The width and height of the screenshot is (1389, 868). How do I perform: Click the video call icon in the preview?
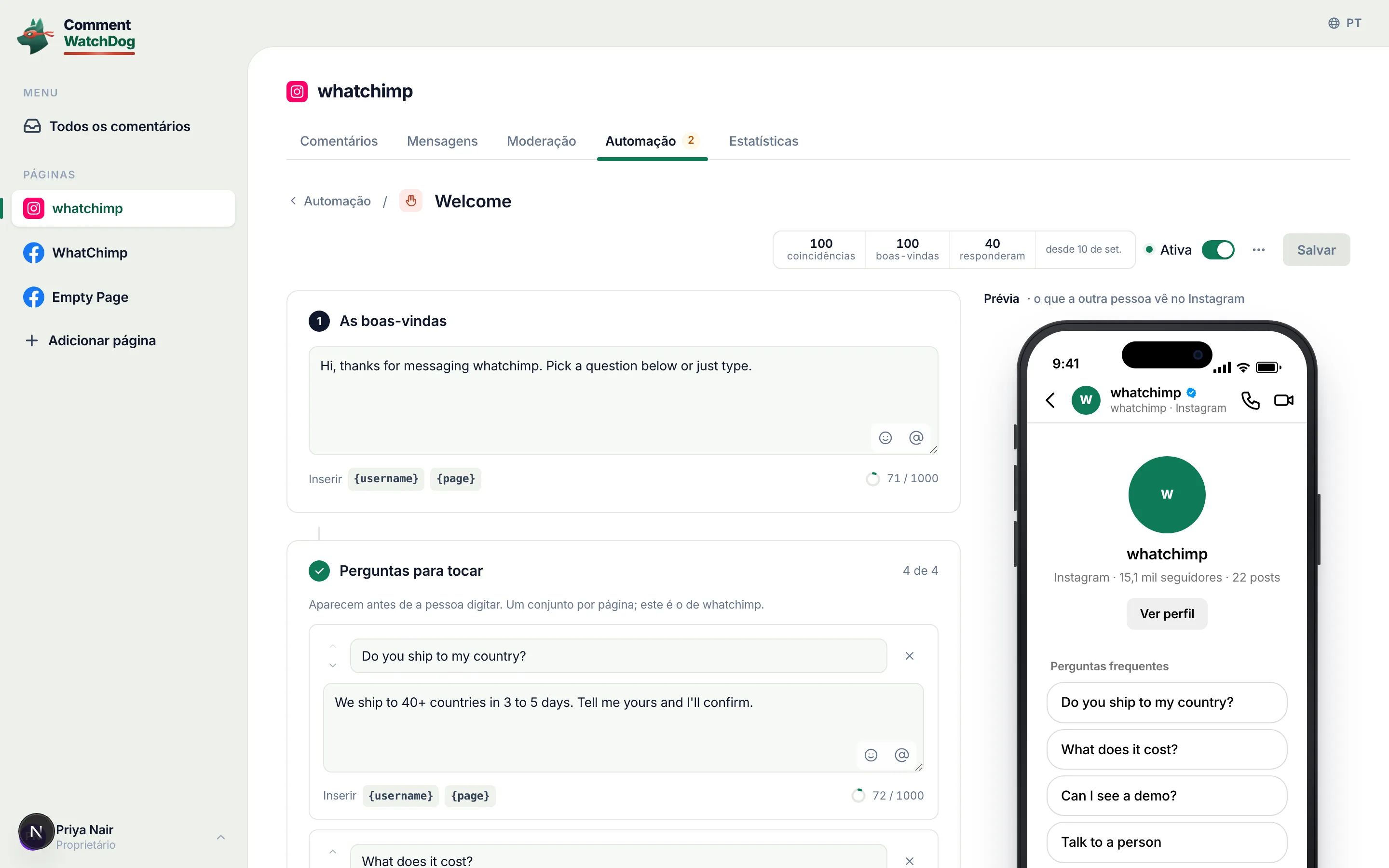[1284, 400]
